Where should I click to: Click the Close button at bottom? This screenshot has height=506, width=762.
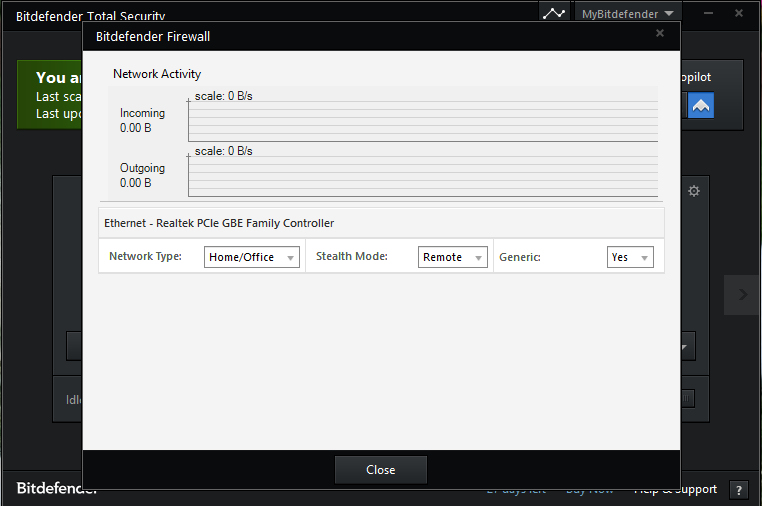[x=381, y=470]
